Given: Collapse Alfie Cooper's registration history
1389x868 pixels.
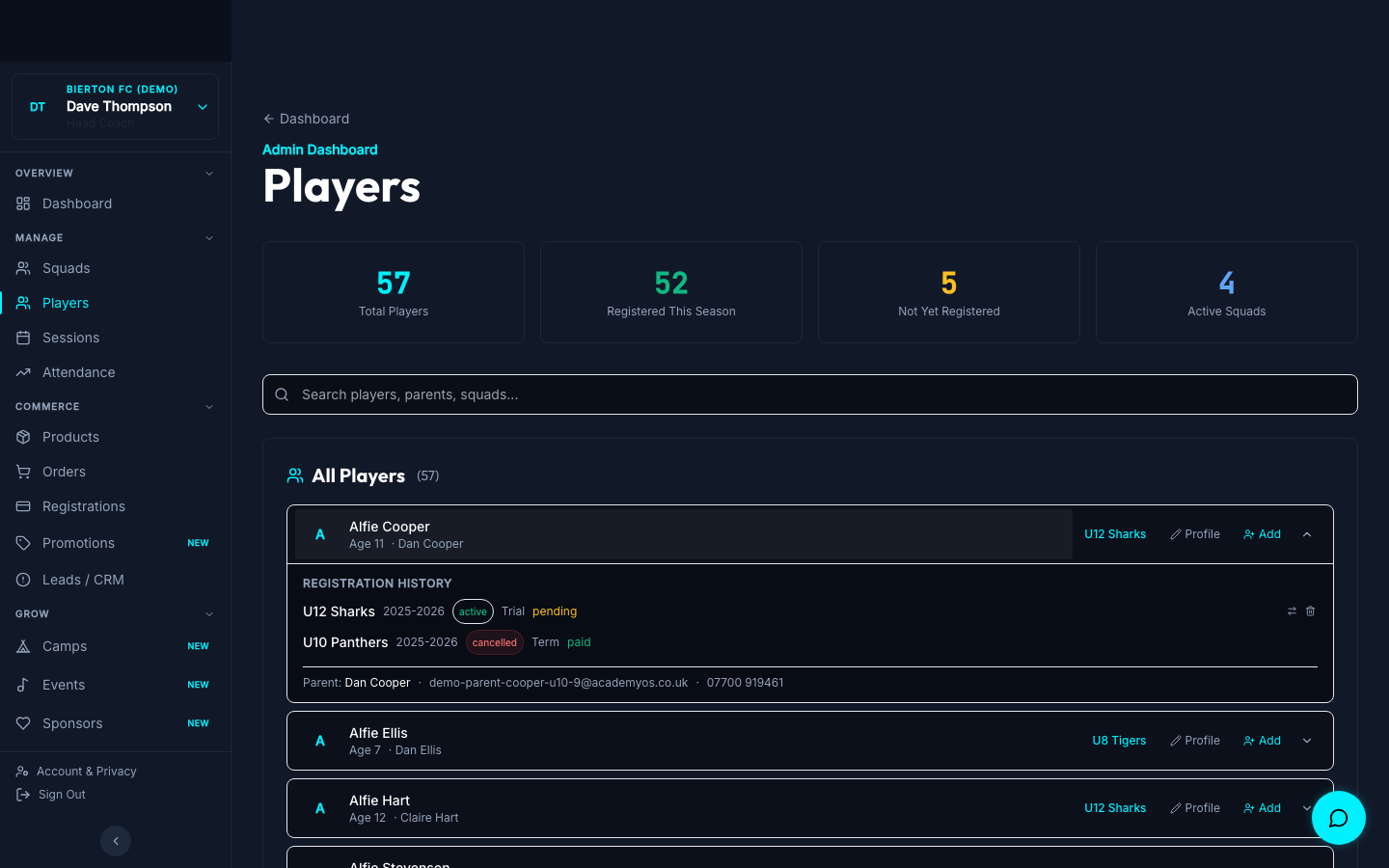Looking at the screenshot, I should click(1307, 534).
